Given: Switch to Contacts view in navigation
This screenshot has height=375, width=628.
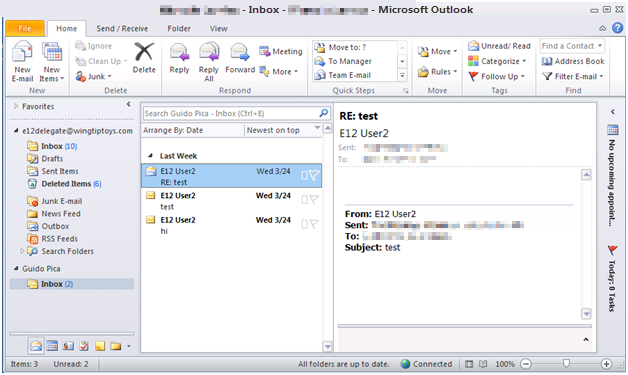Looking at the screenshot, I should 68,346.
